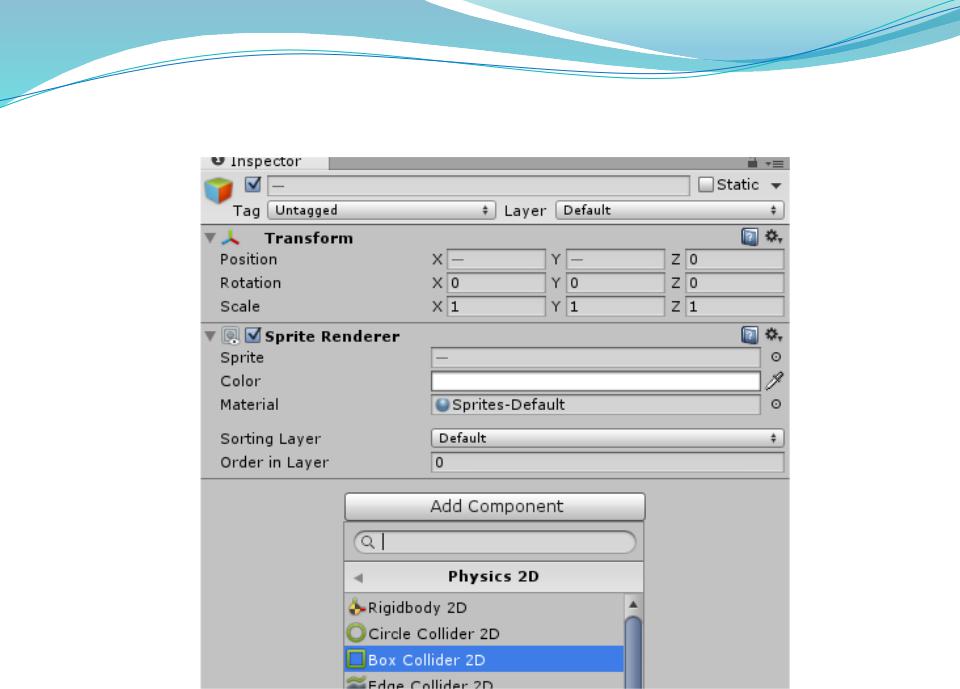Click the Scale Y field
The width and height of the screenshot is (960, 689).
(x=615, y=306)
